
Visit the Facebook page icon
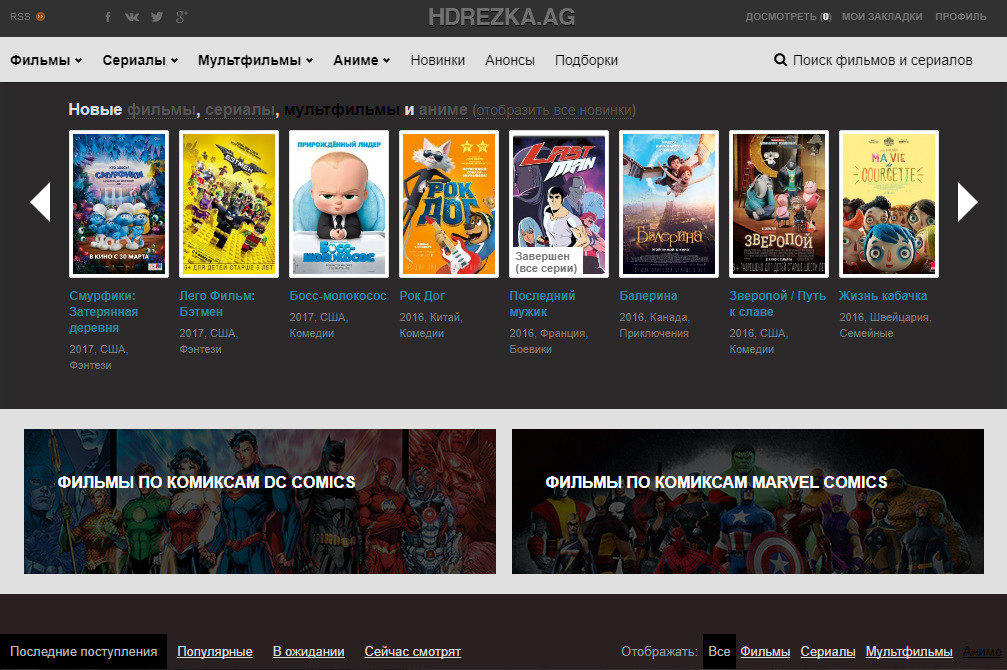(x=108, y=17)
